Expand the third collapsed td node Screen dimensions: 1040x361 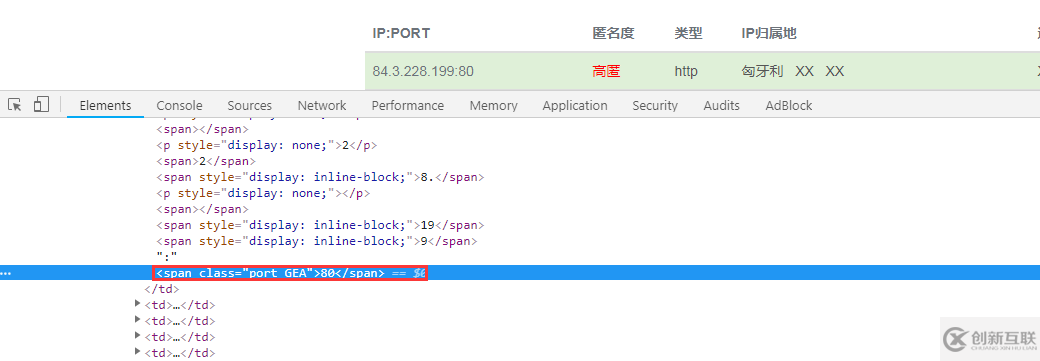click(x=138, y=336)
